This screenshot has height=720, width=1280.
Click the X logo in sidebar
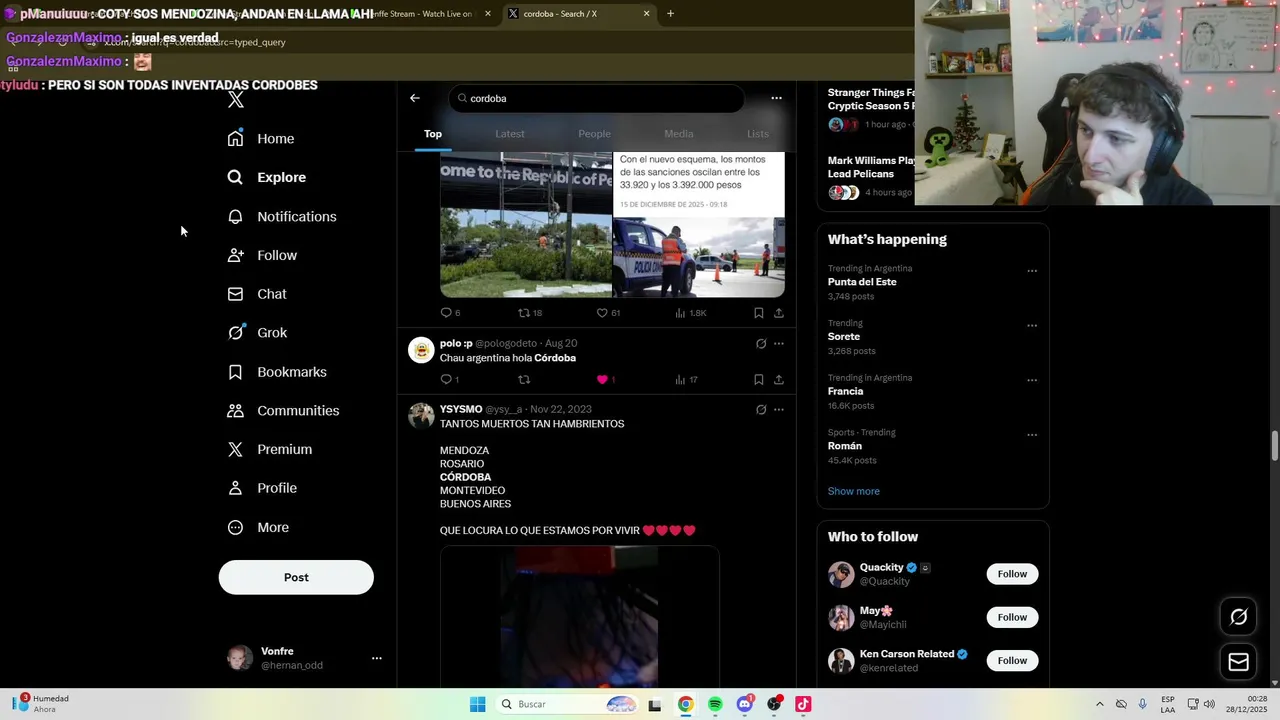[236, 99]
